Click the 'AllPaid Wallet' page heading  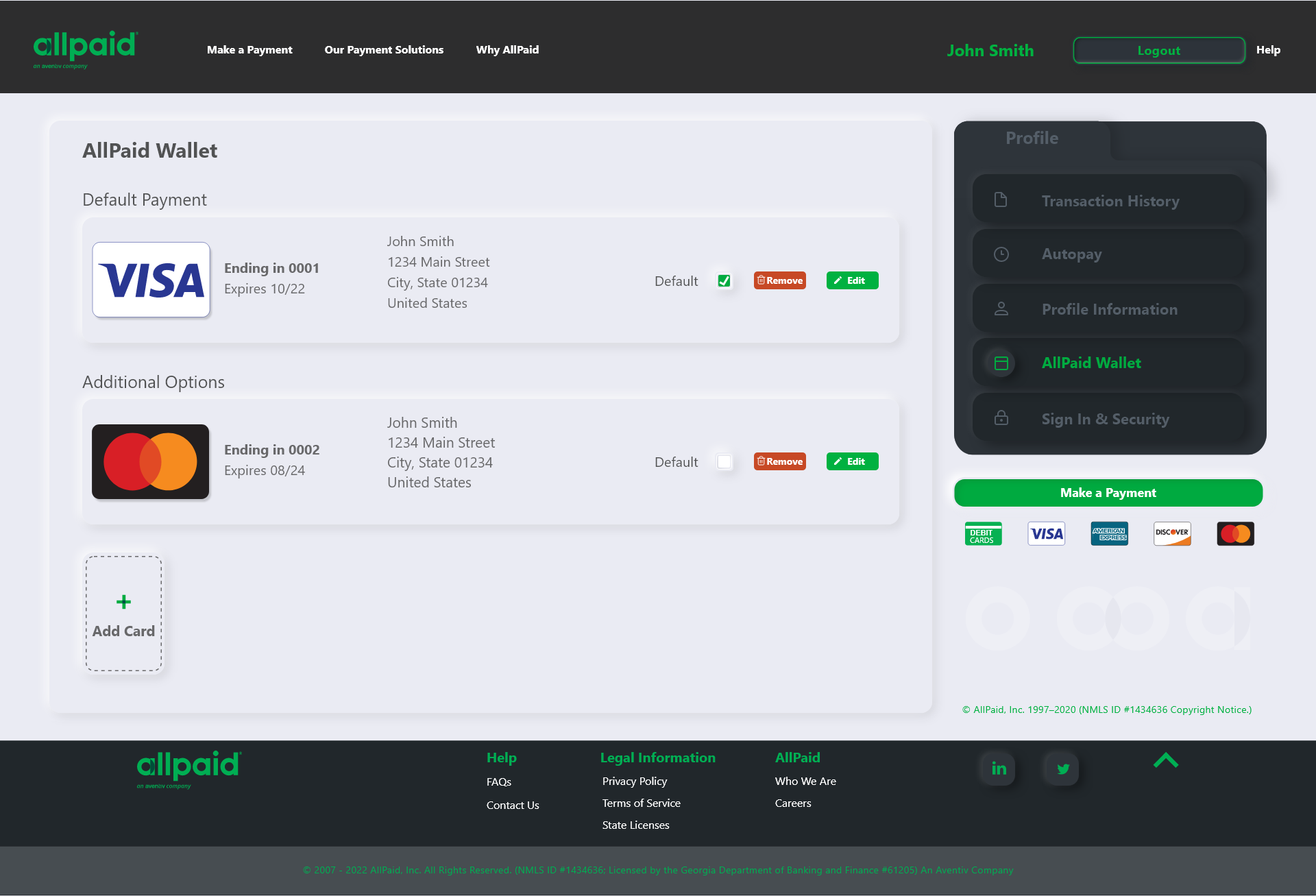click(x=150, y=151)
